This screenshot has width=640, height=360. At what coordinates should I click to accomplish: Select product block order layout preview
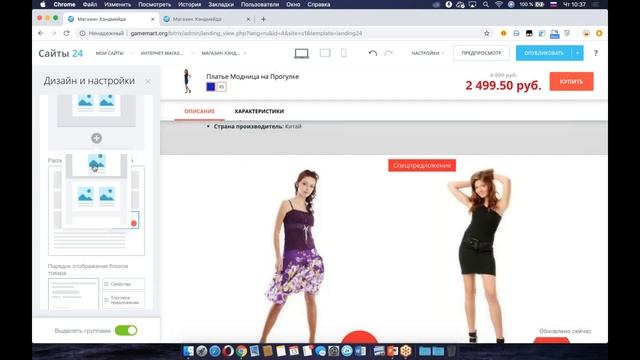tap(73, 294)
